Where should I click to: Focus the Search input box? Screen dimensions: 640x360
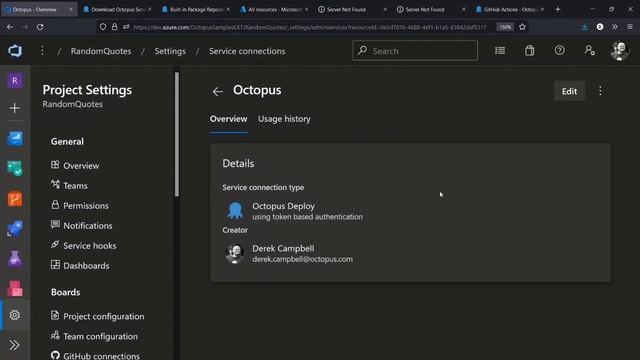point(415,51)
